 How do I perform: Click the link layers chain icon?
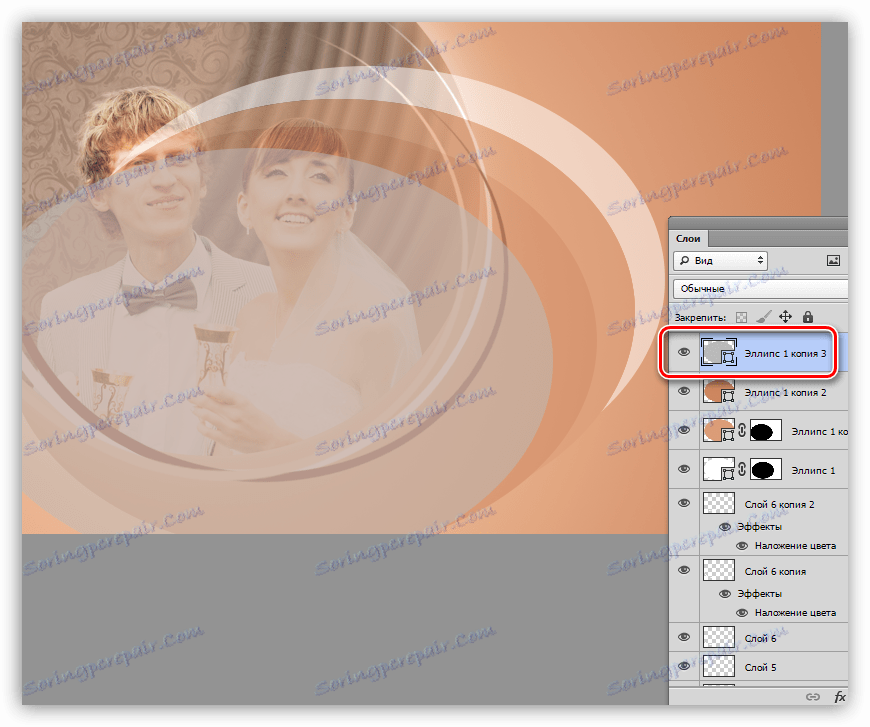pos(813,696)
